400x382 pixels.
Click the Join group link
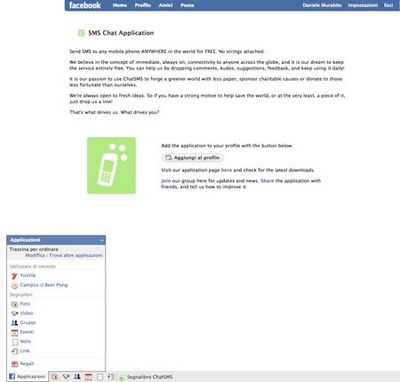tap(166, 181)
